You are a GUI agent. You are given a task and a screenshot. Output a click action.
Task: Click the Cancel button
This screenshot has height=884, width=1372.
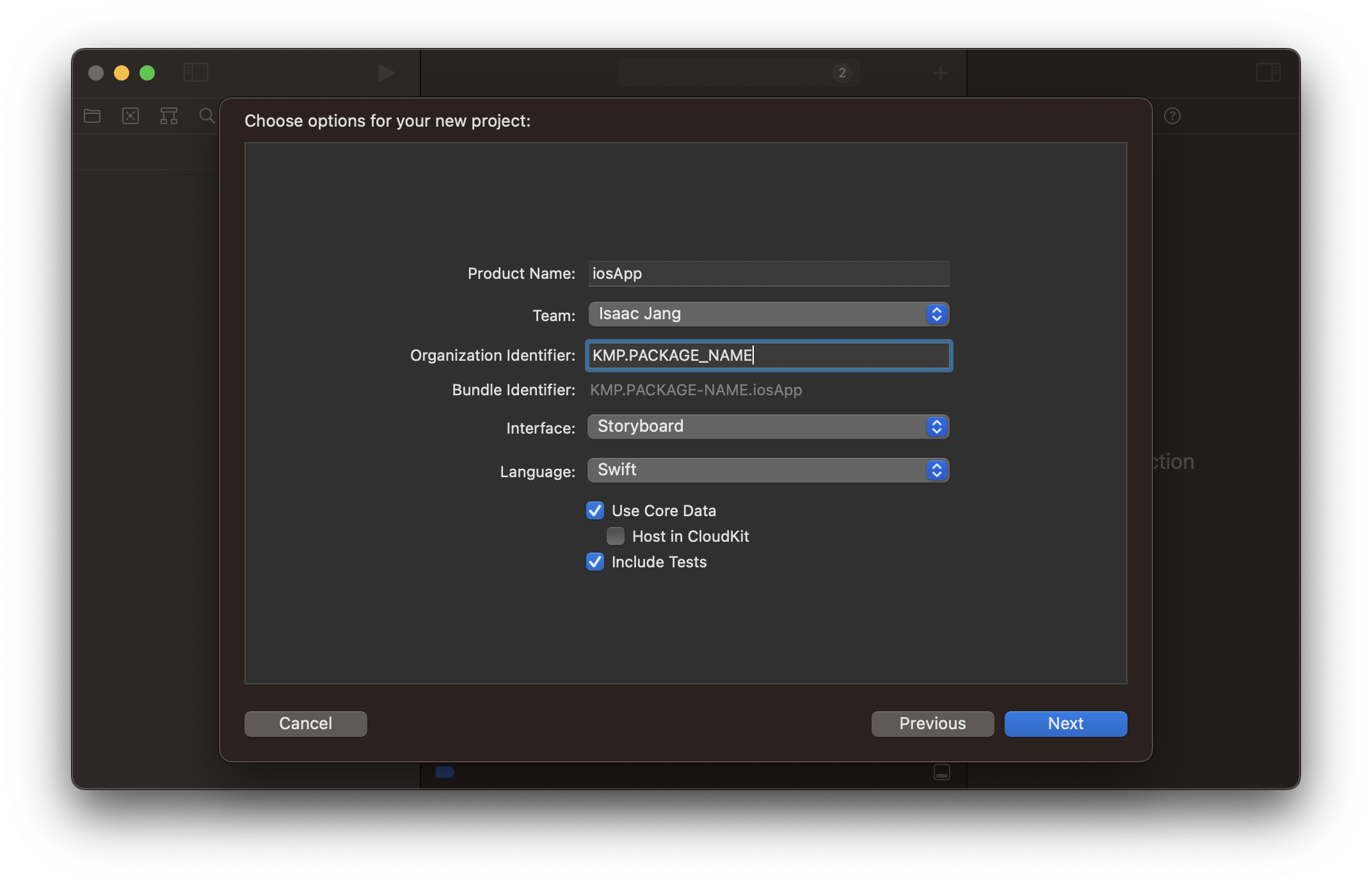tap(305, 723)
